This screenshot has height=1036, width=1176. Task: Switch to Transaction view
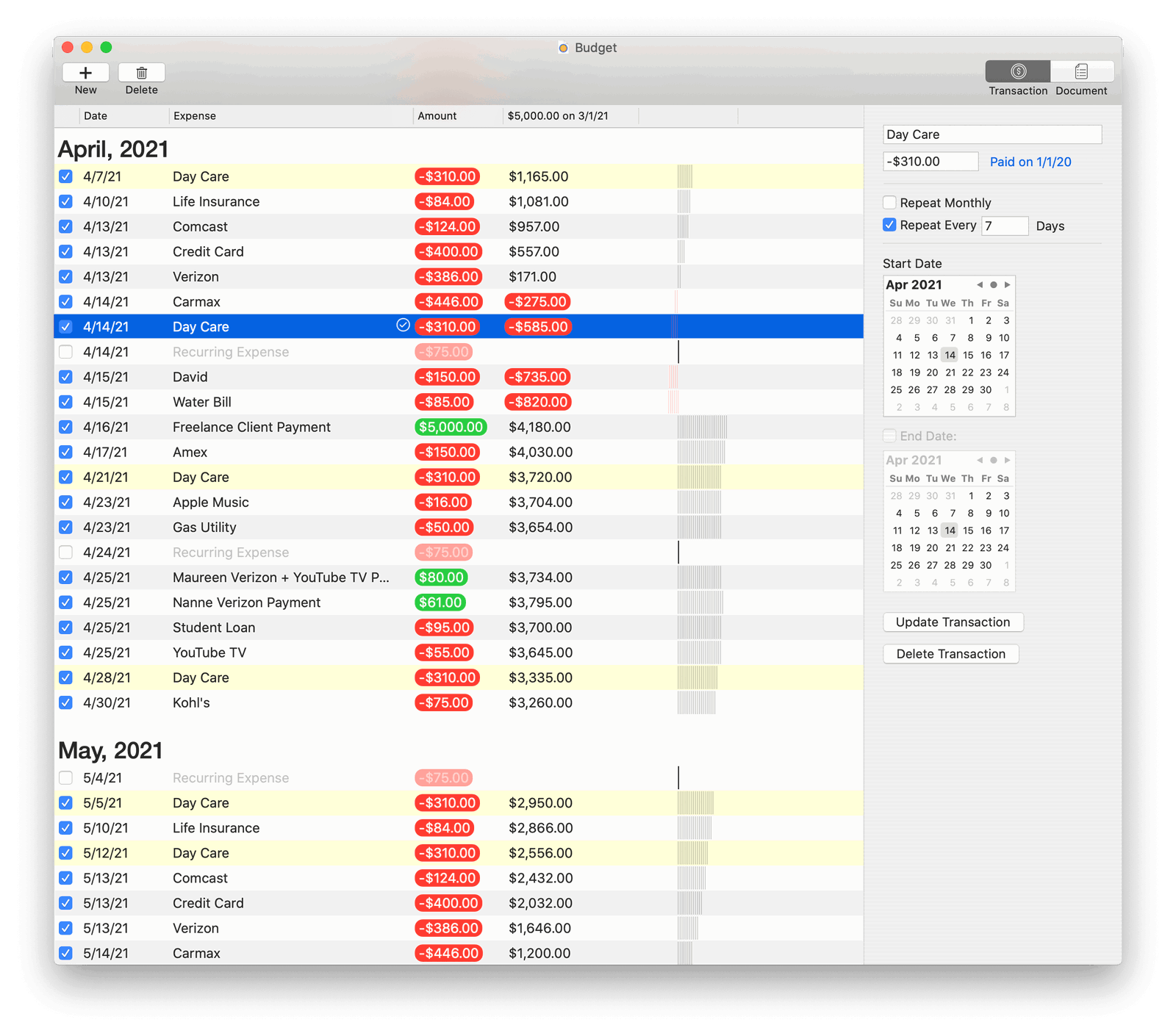(x=1018, y=71)
